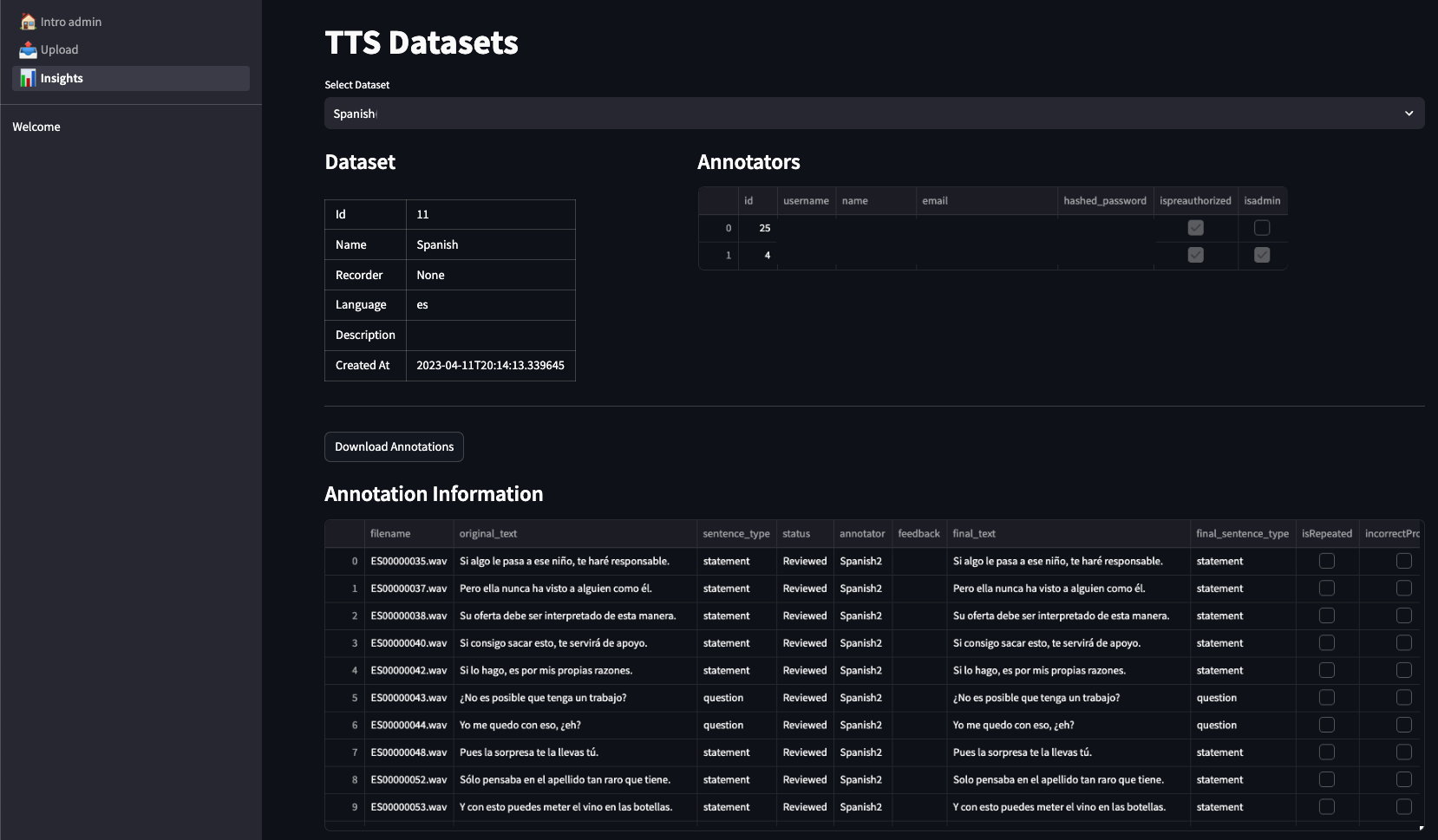The height and width of the screenshot is (840, 1438).
Task: Click the annotator column header
Action: 862,533
